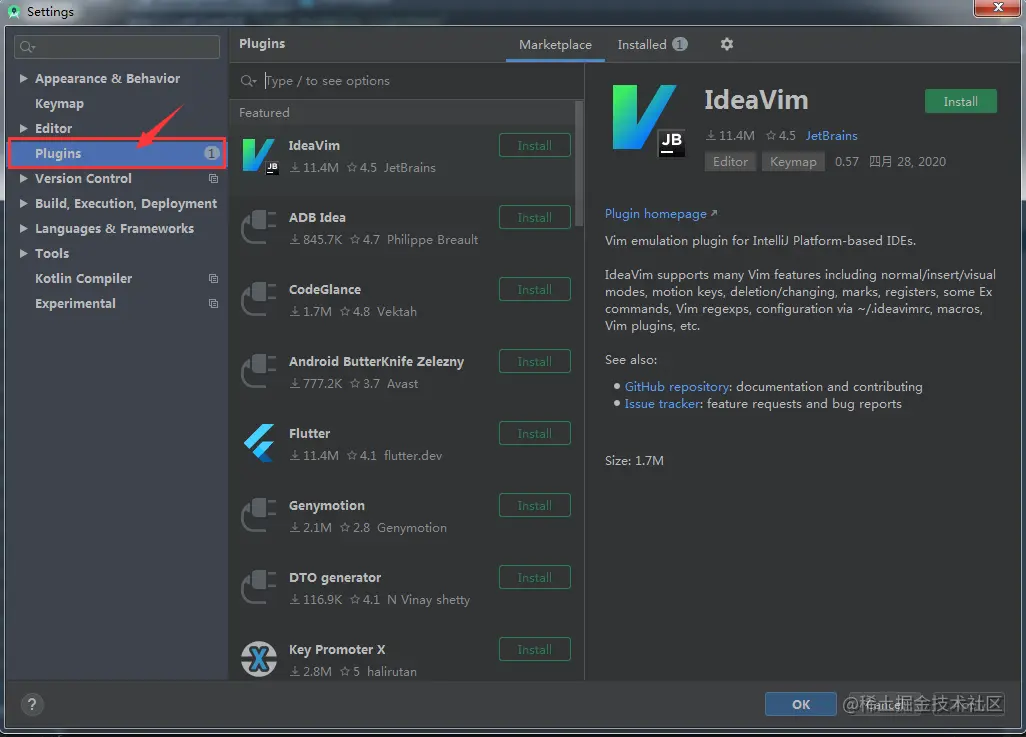Click the Plugins update count badge
Image resolution: width=1026 pixels, height=737 pixels.
pos(211,153)
